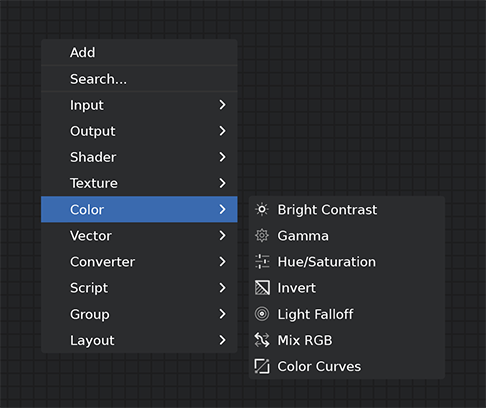Viewport: 486px width, 408px height.
Task: Add a Light Falloff node
Action: 347,314
